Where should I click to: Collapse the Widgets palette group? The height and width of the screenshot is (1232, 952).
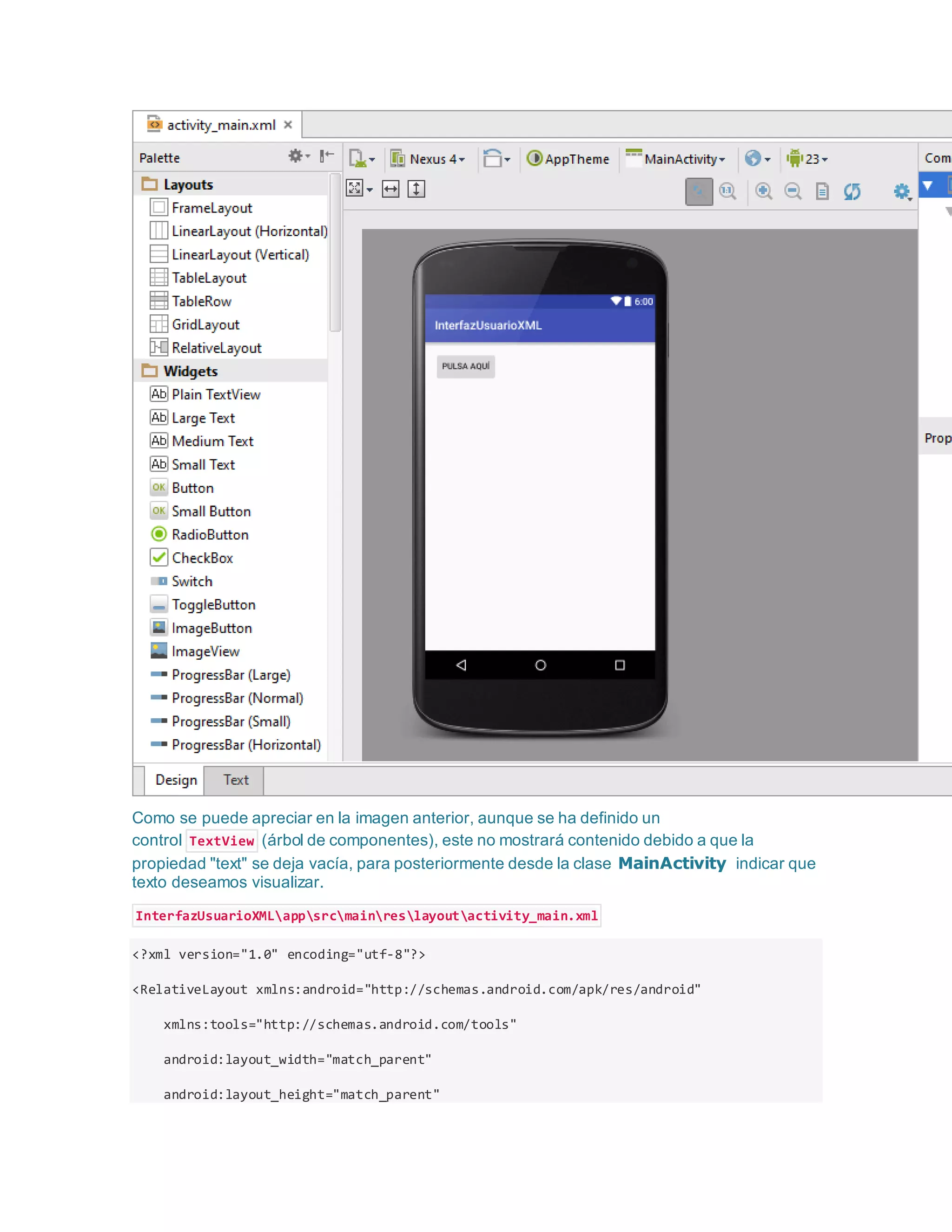(x=231, y=371)
